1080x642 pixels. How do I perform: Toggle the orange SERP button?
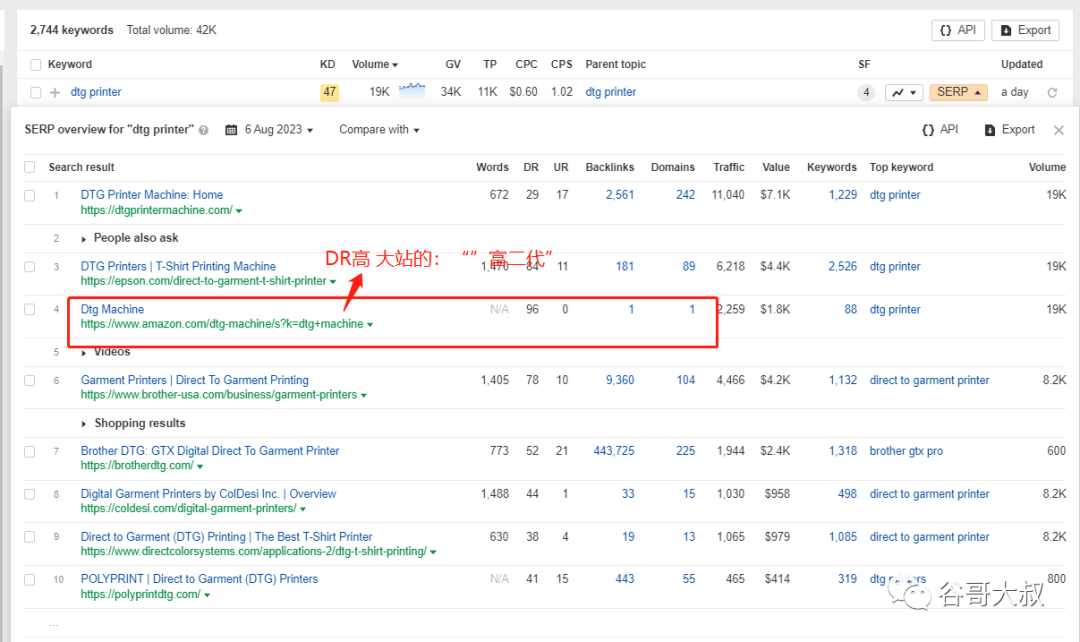click(958, 92)
